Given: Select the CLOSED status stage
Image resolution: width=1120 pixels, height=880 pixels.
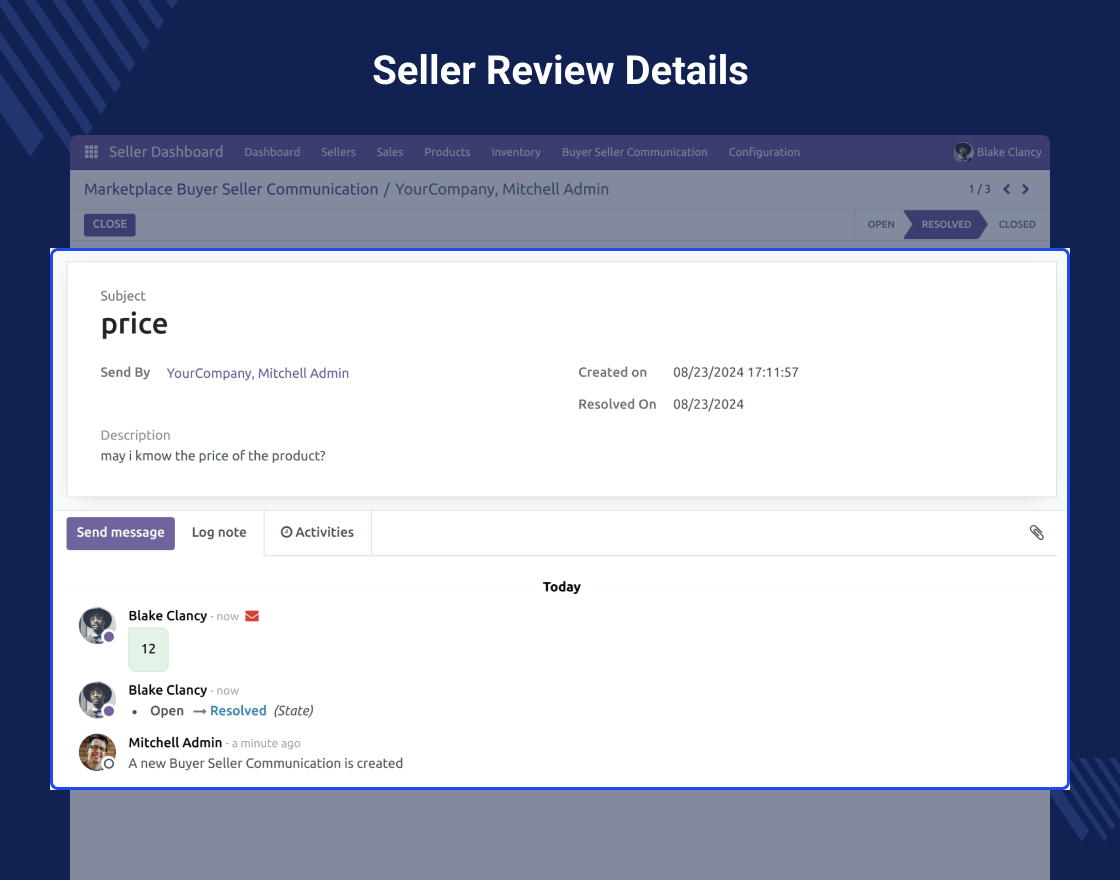Looking at the screenshot, I should 1017,224.
